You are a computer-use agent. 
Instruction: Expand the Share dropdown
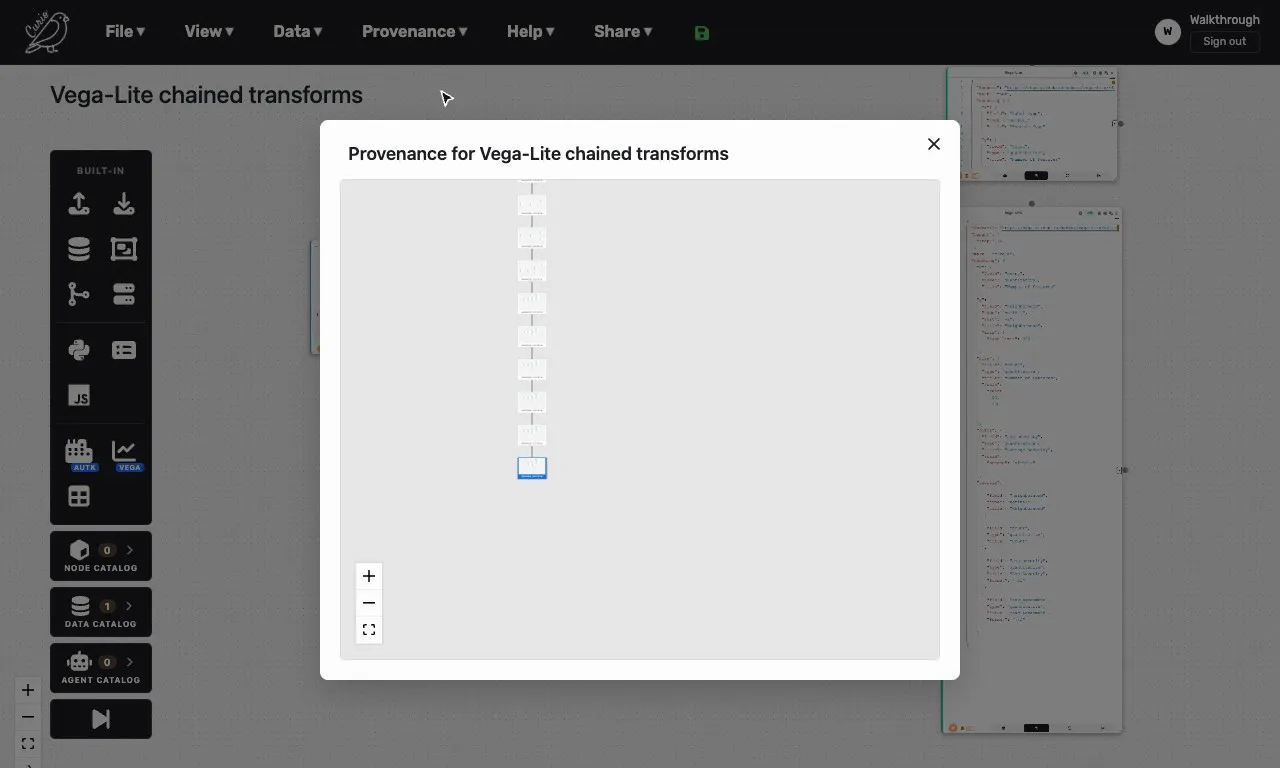pyautogui.click(x=623, y=32)
